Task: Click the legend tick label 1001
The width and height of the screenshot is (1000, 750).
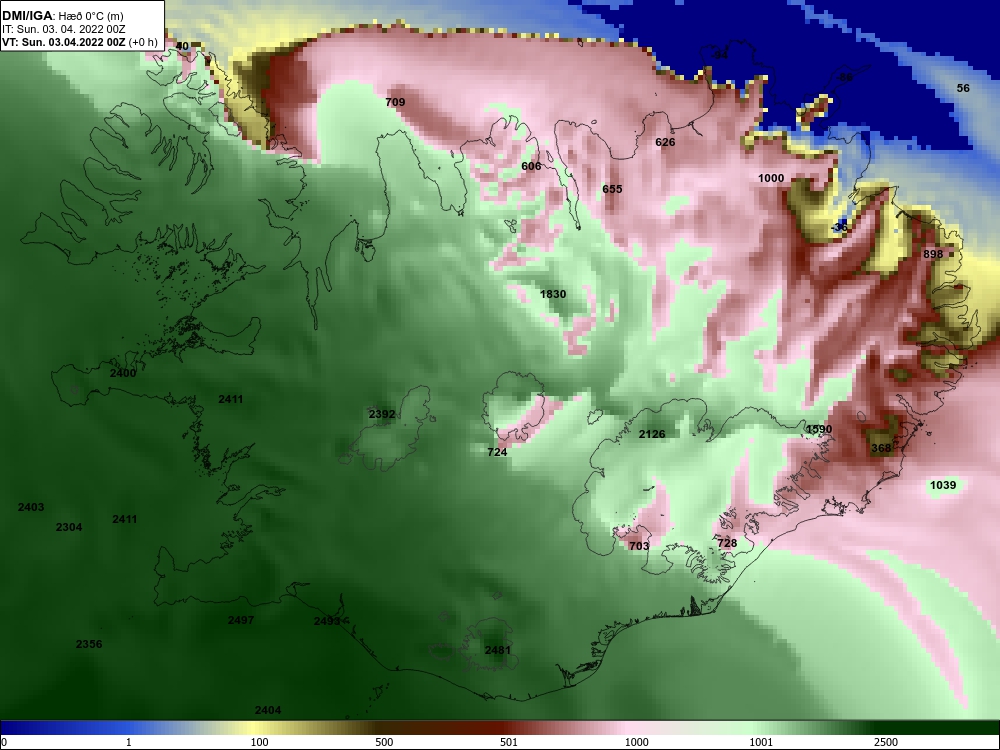Action: pyautogui.click(x=761, y=742)
